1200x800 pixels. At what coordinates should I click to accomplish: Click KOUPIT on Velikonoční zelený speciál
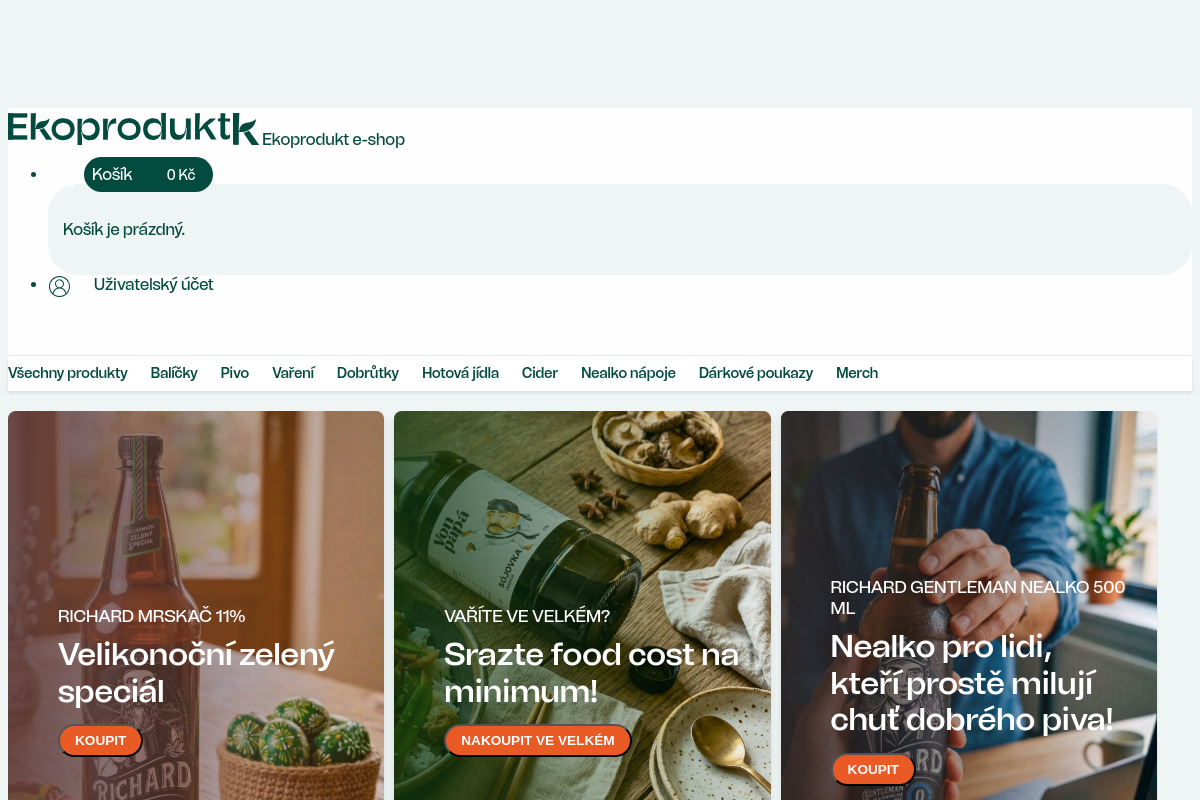(100, 740)
